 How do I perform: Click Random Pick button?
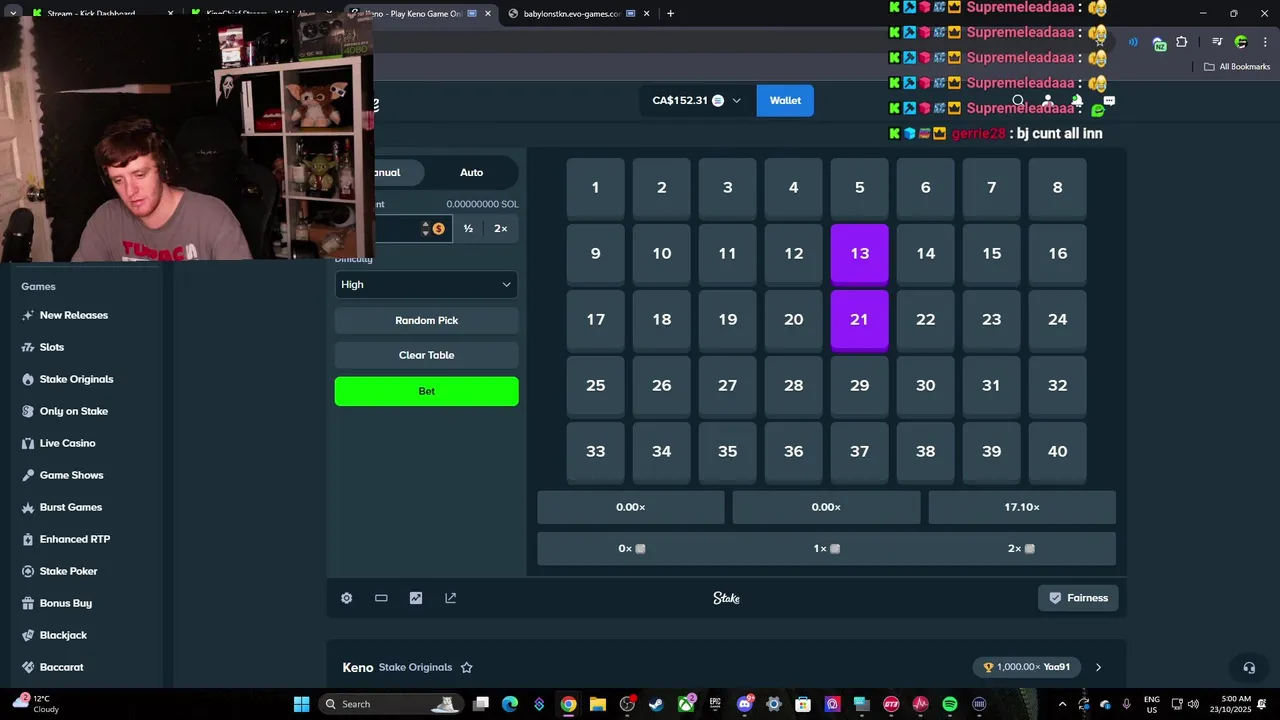click(427, 321)
